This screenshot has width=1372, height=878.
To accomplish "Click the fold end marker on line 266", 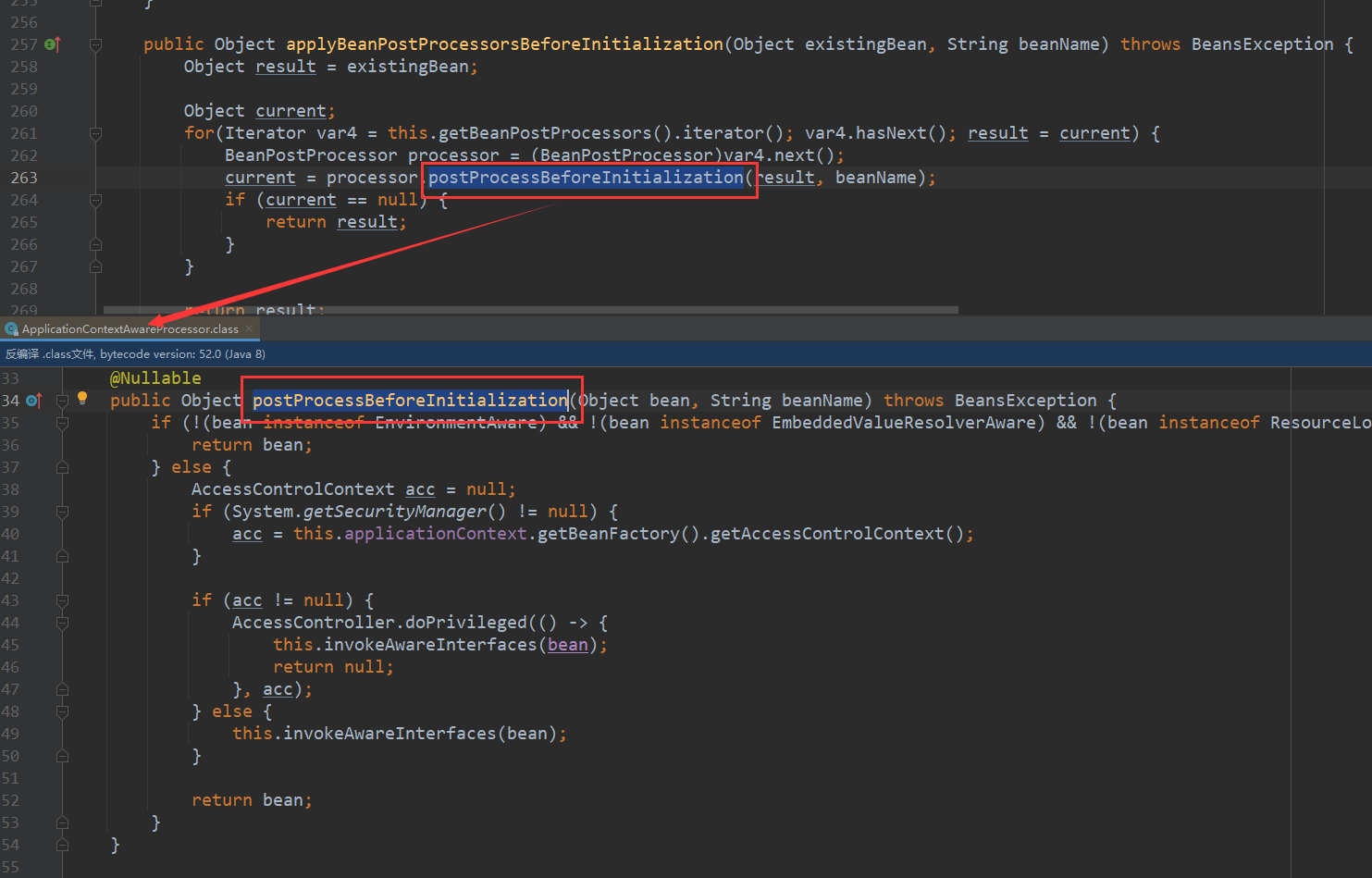I will click(x=95, y=244).
